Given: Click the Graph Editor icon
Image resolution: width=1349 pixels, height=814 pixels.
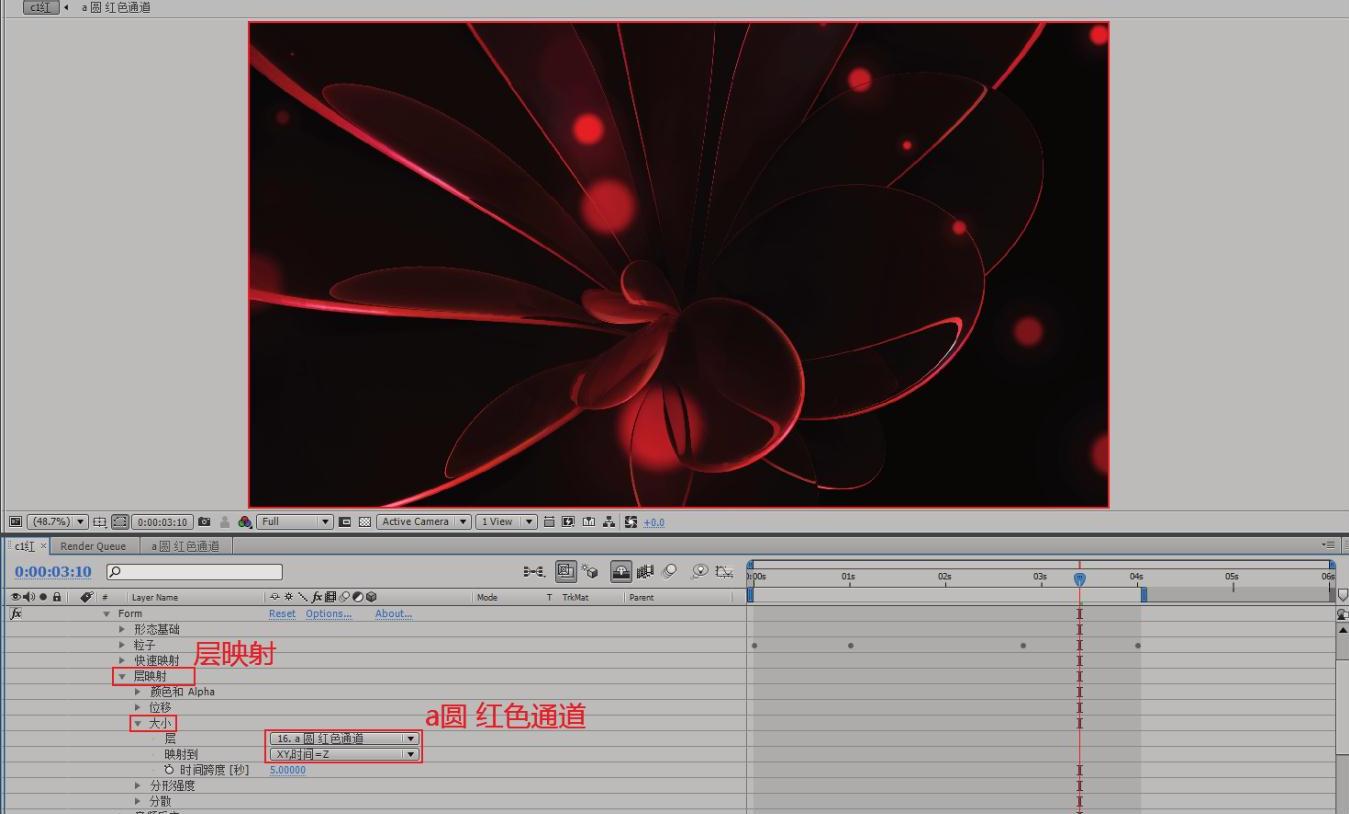Looking at the screenshot, I should pyautogui.click(x=725, y=572).
